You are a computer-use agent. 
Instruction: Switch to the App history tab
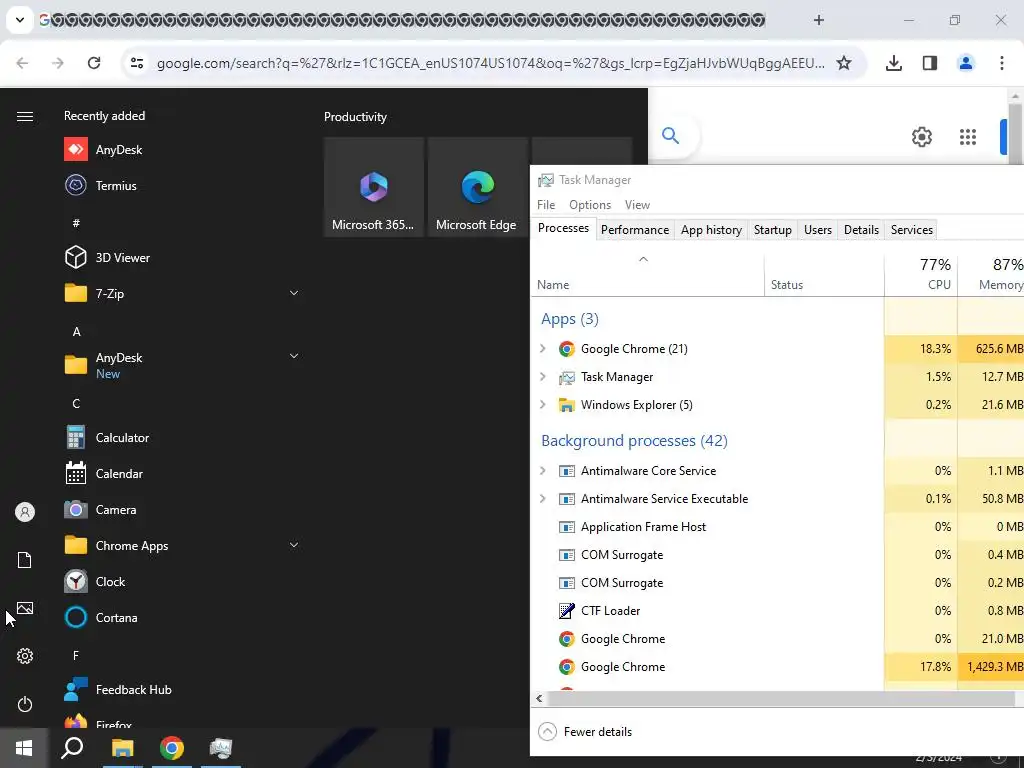711,230
